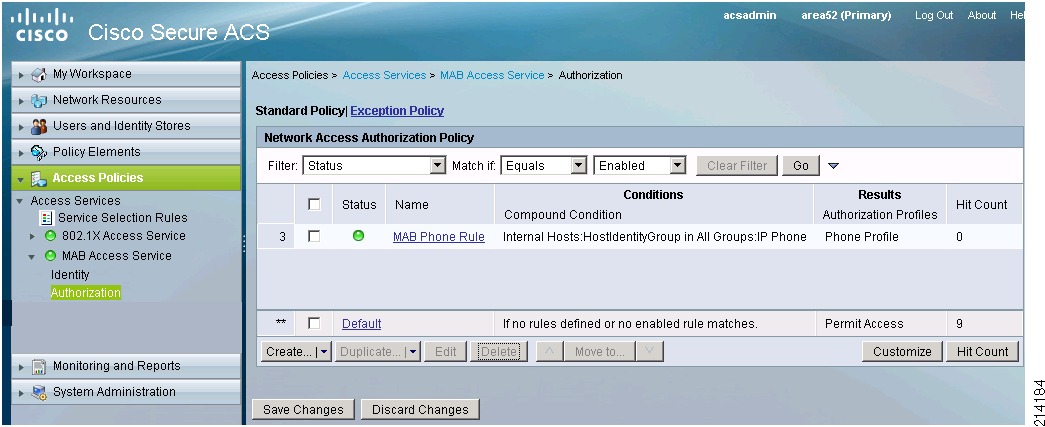This screenshot has height=427, width=1045.
Task: Click the Go filter button
Action: point(801,165)
